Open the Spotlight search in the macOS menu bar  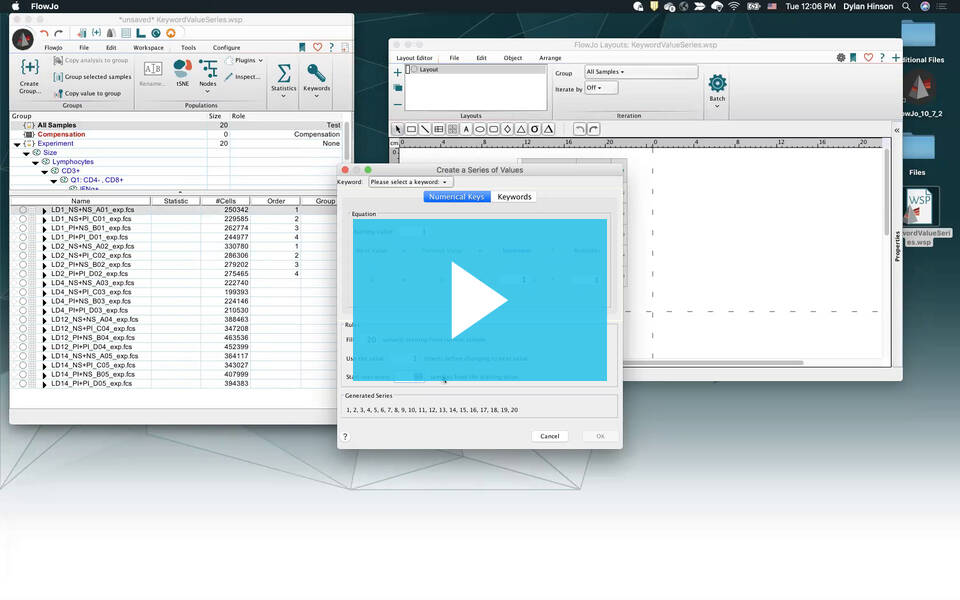pyautogui.click(x=906, y=6)
